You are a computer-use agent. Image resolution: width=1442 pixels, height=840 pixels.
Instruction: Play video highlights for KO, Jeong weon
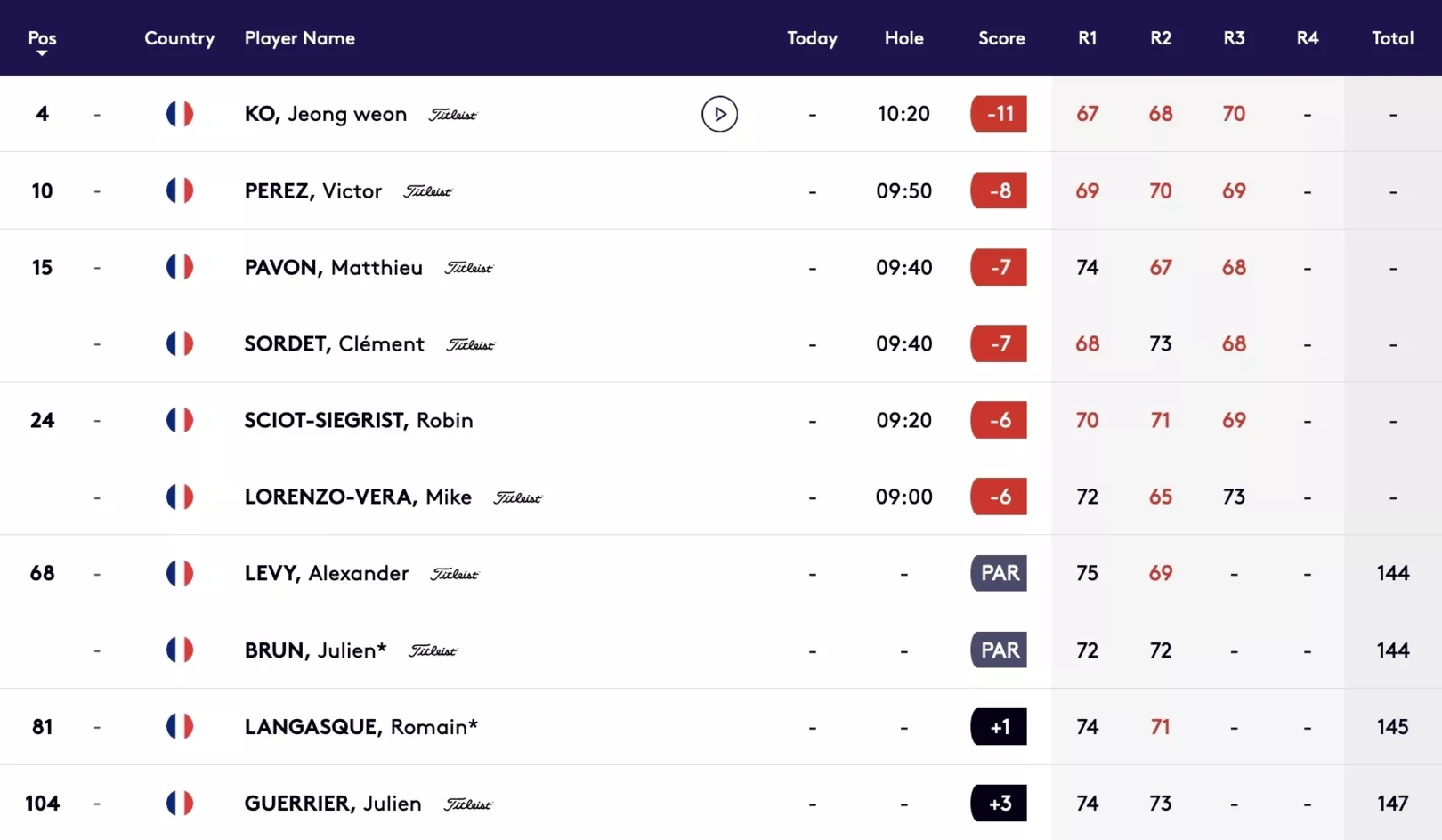719,114
